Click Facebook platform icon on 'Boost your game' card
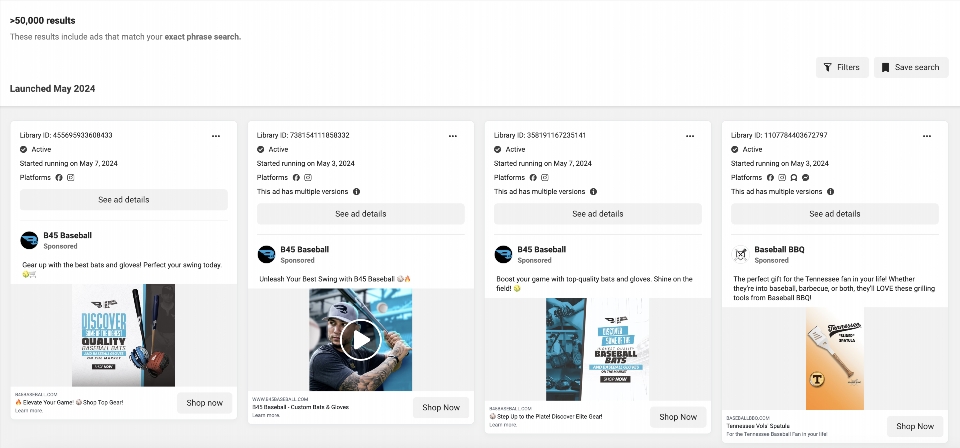Screen dimensions: 960x448 tap(533, 177)
